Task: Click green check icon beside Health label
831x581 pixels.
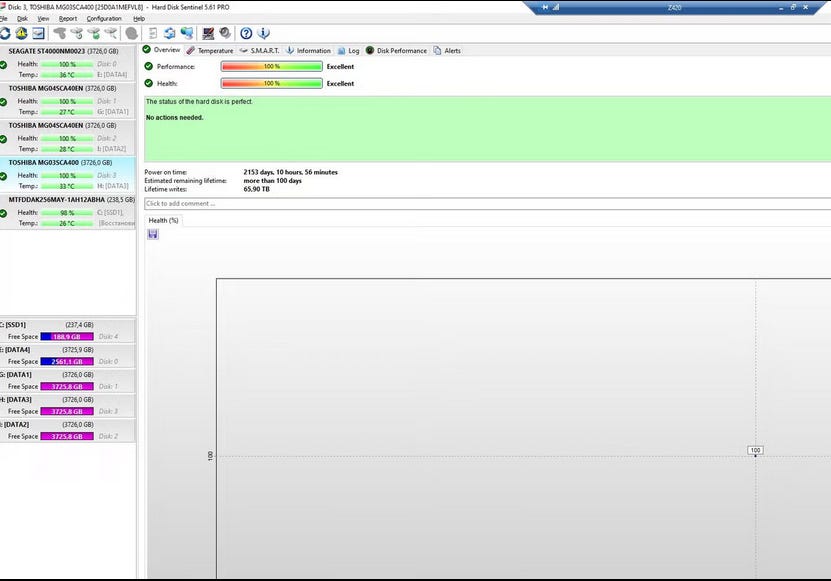Action: [148, 83]
